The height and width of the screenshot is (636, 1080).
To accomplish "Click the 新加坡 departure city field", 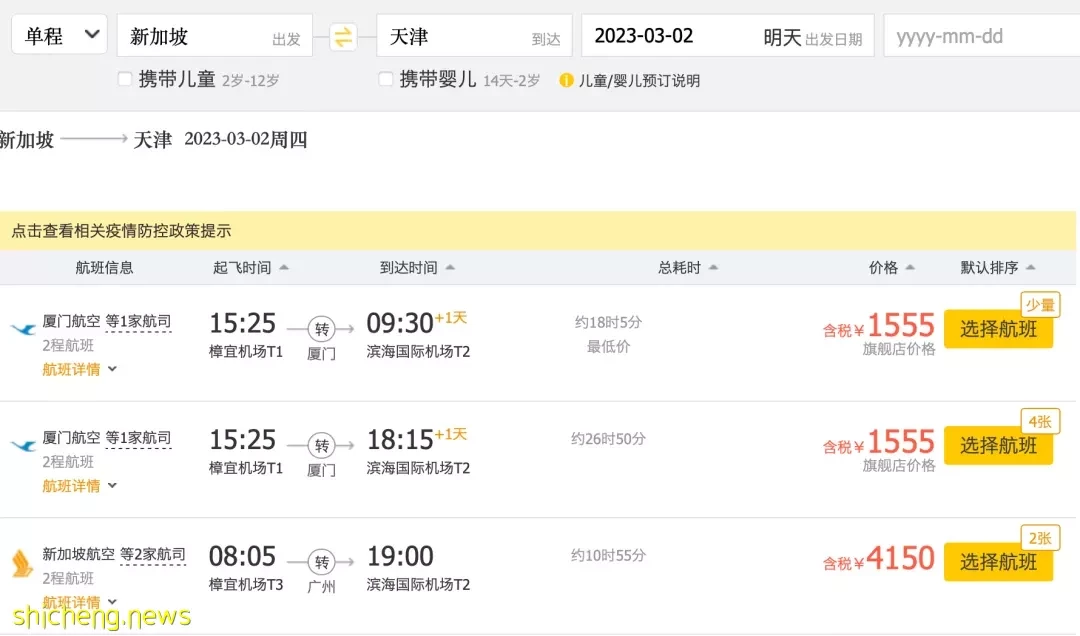I will pyautogui.click(x=215, y=35).
